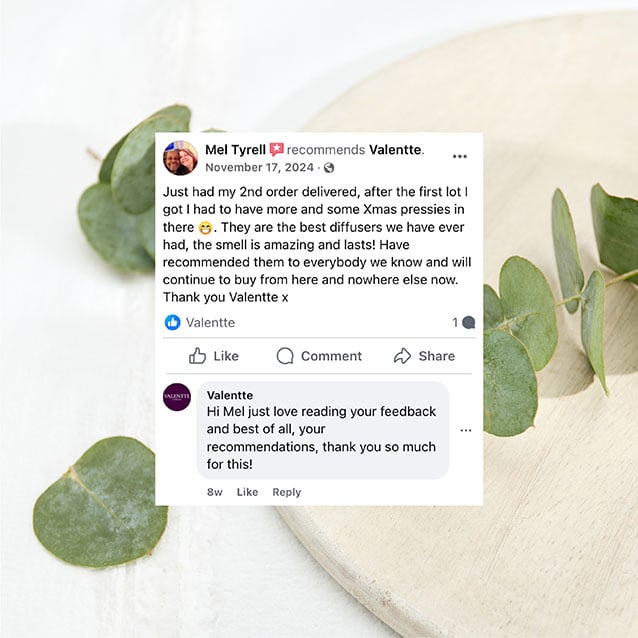Viewport: 638px width, 638px height.
Task: Open comment options three-dot menu
Action: coord(466,430)
